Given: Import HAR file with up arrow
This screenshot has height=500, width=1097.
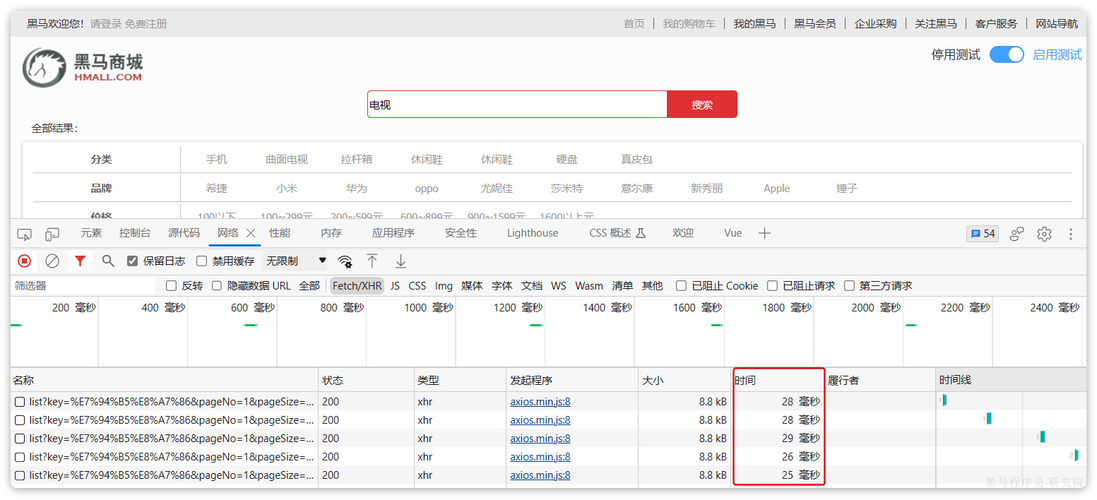Looking at the screenshot, I should click(372, 261).
